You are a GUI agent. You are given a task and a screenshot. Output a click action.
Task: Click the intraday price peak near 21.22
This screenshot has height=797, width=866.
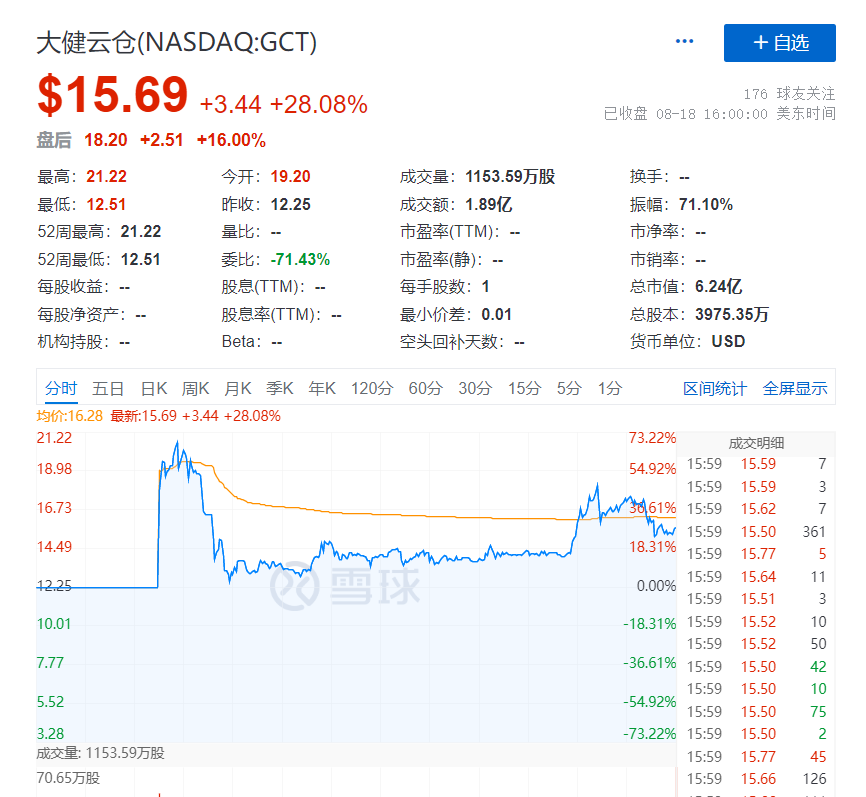pos(177,442)
